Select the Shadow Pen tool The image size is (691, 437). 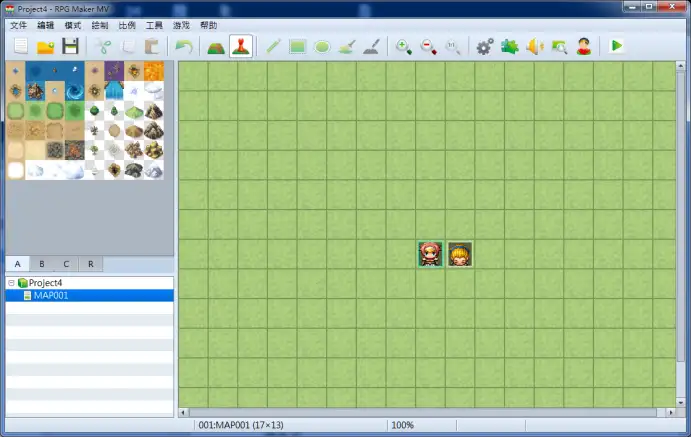coord(372,46)
